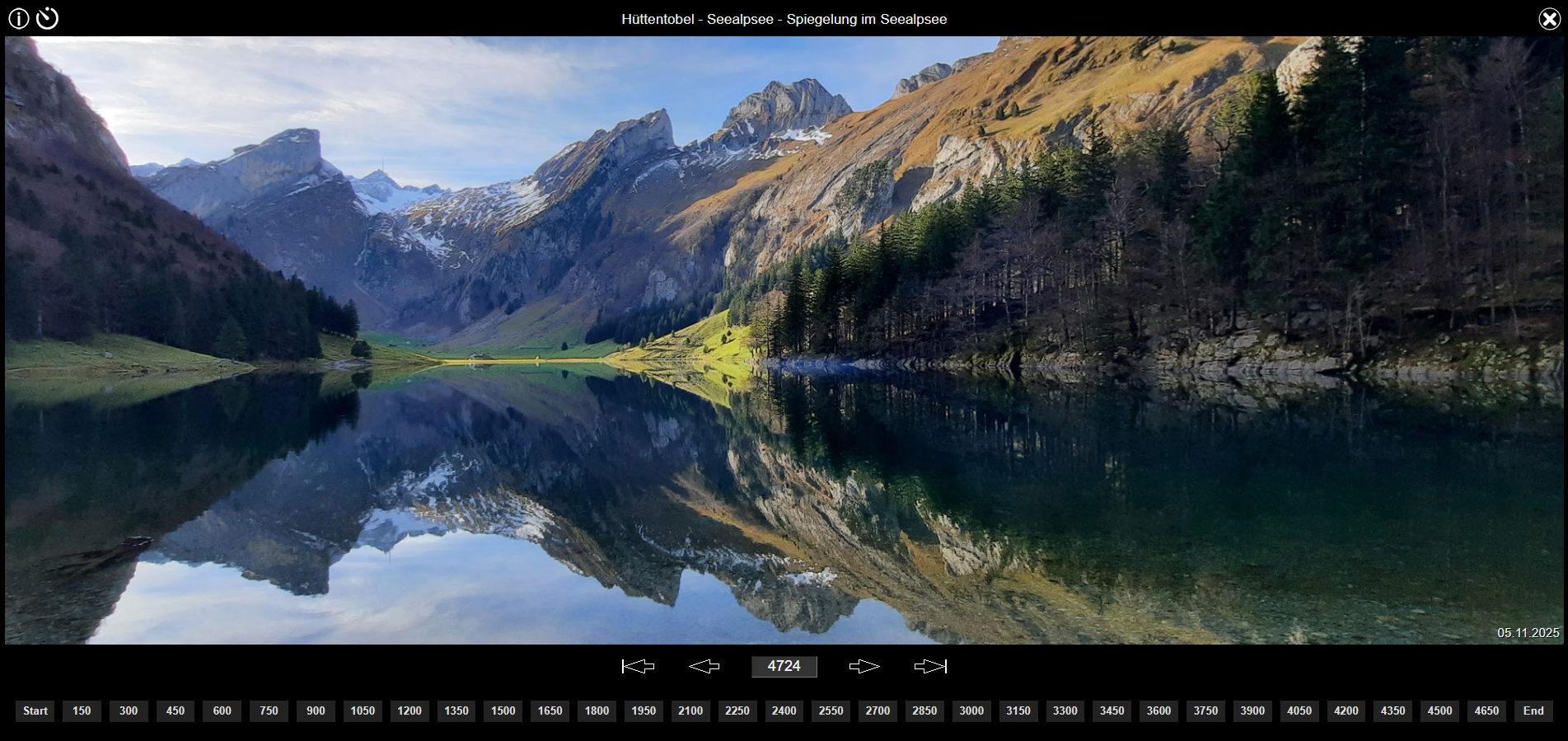Go to previous image arrow
This screenshot has height=741, width=1568.
tap(704, 666)
